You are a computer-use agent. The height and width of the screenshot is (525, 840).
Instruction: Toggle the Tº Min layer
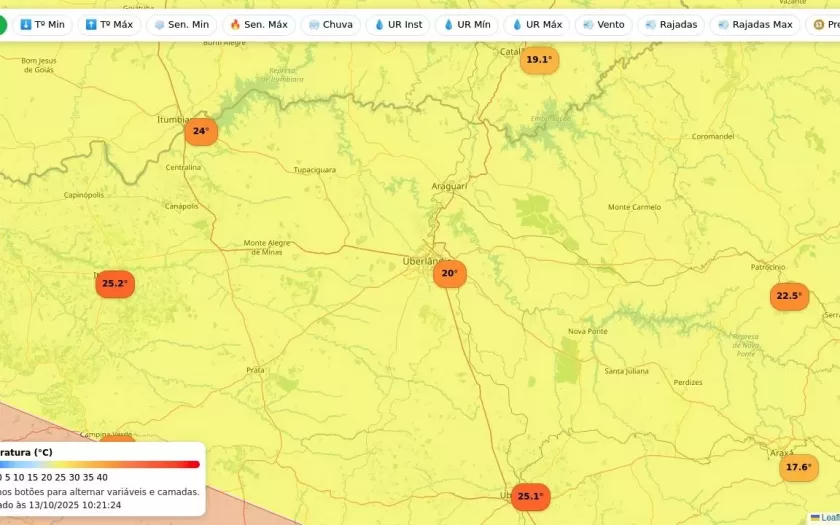(42, 24)
